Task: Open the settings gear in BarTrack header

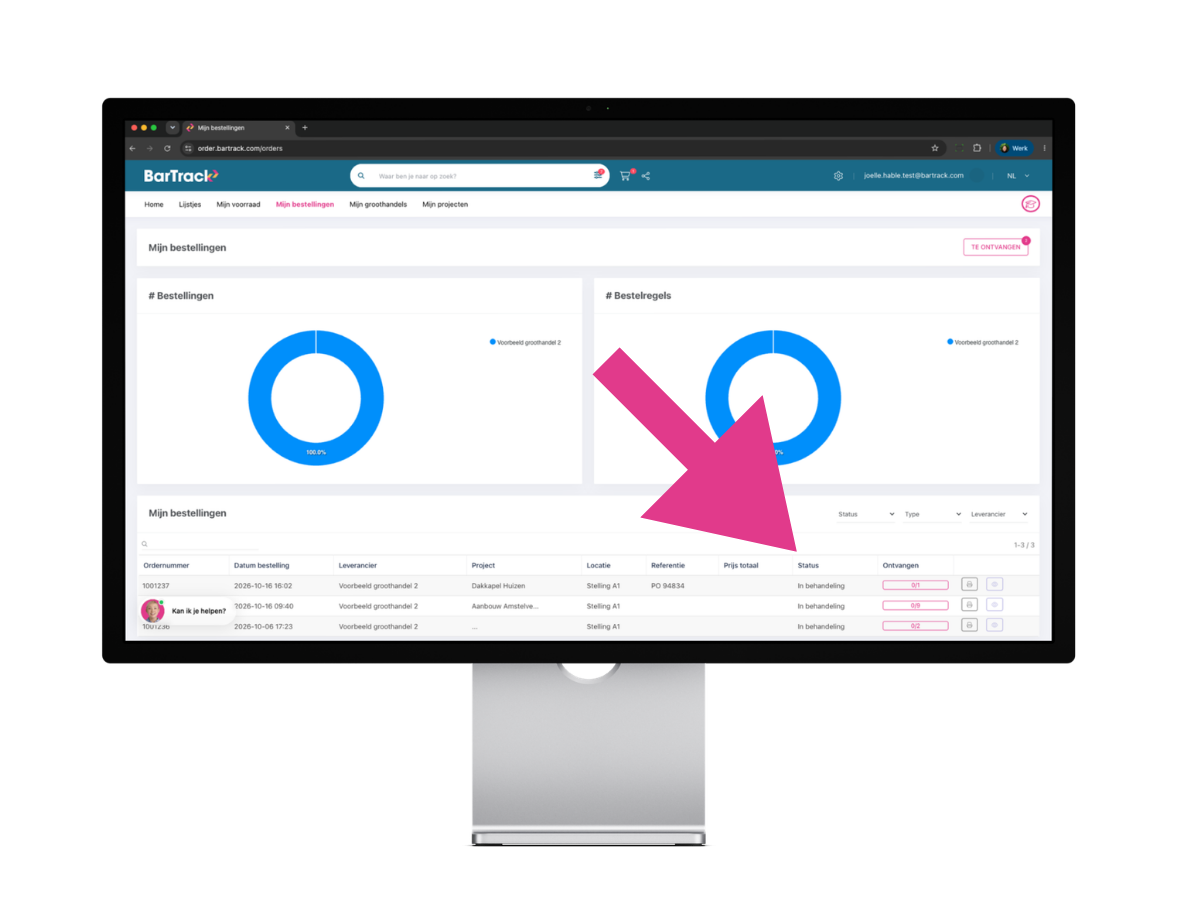Action: click(838, 176)
